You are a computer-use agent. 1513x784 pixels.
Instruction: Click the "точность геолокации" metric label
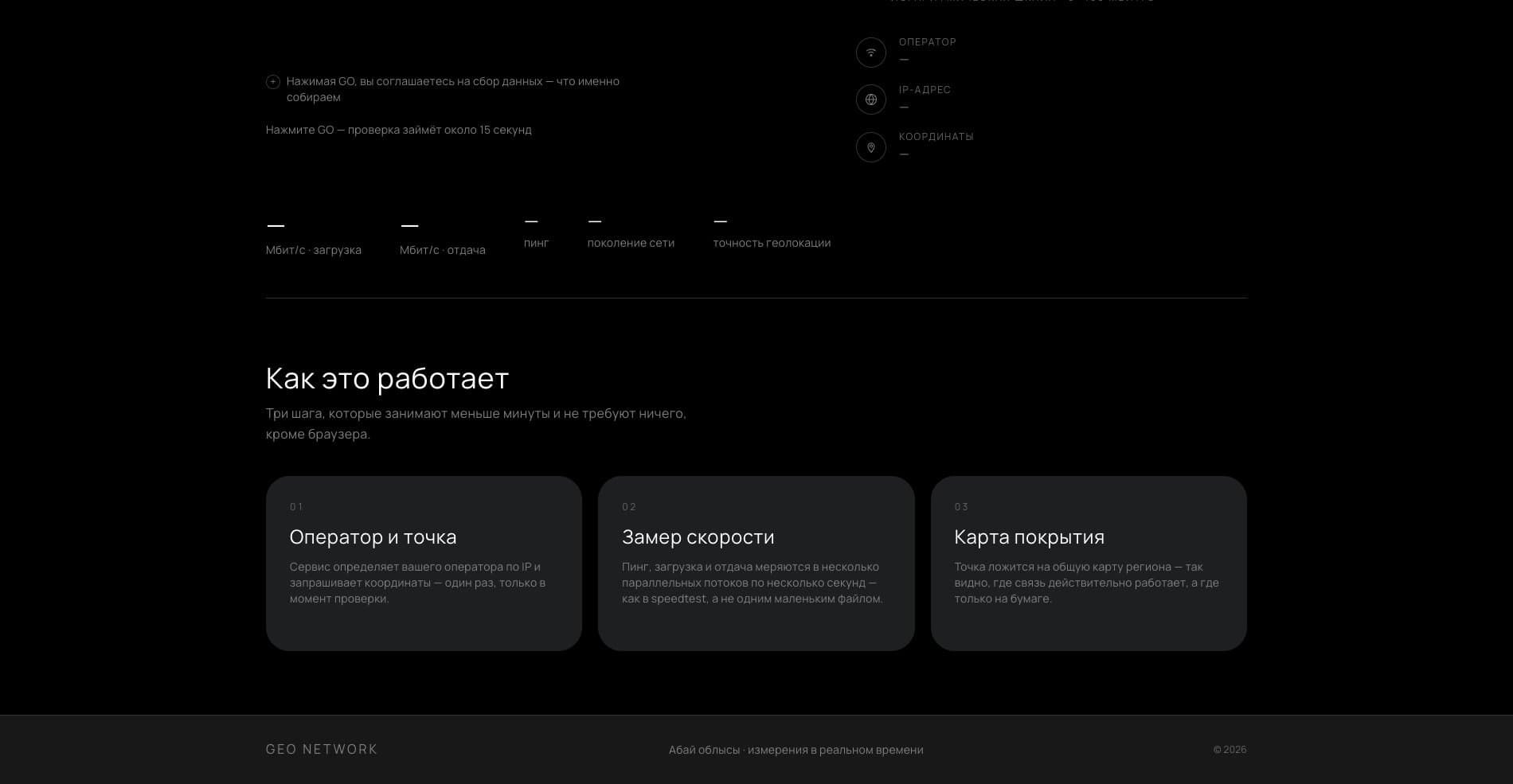pos(772,243)
